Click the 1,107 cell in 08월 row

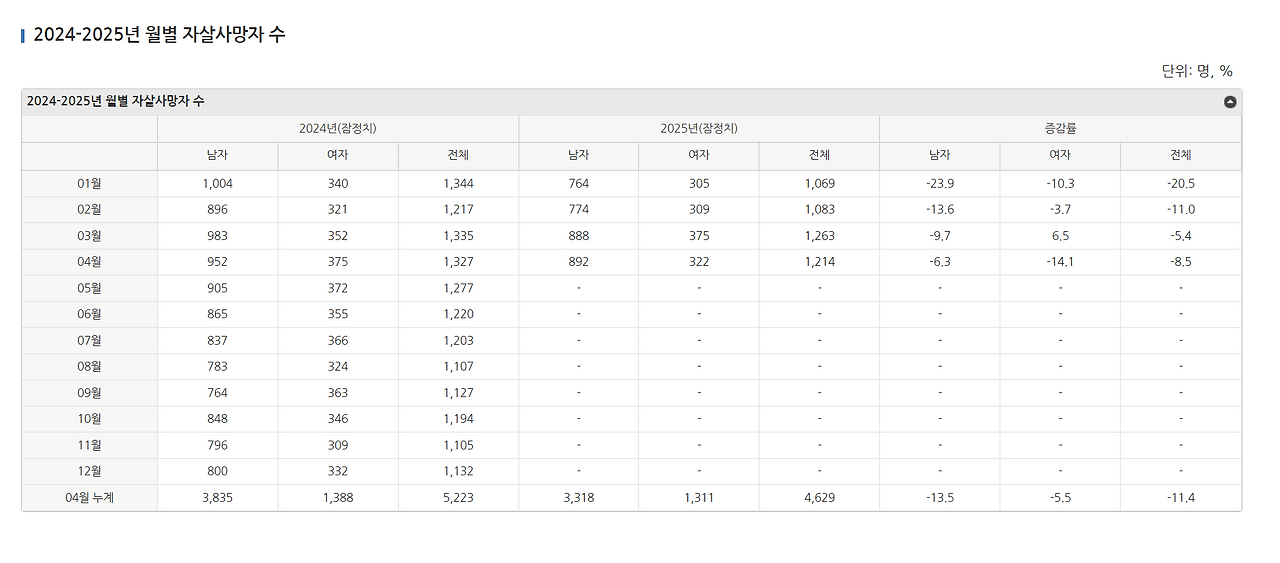(458, 367)
